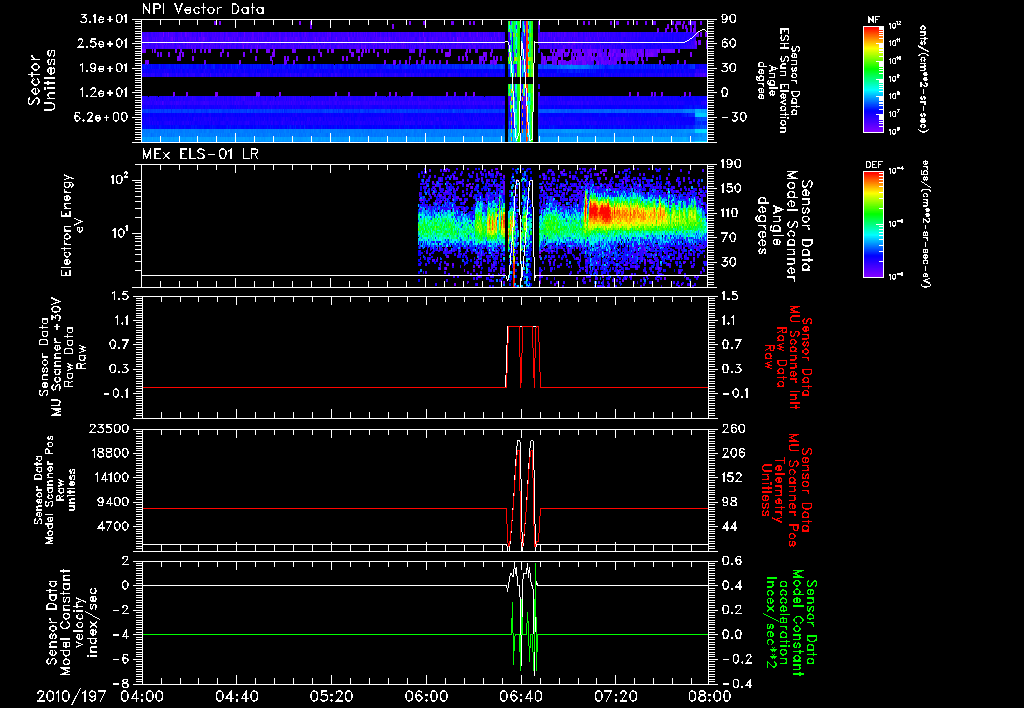Click the Model Scanner Pos Raw axis title
The width and height of the screenshot is (1024, 708).
[54, 490]
